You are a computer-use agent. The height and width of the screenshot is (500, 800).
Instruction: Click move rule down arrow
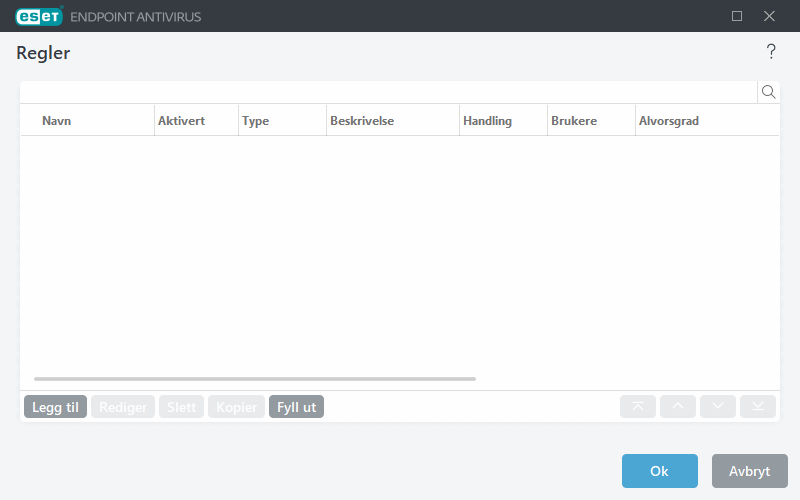pos(718,406)
